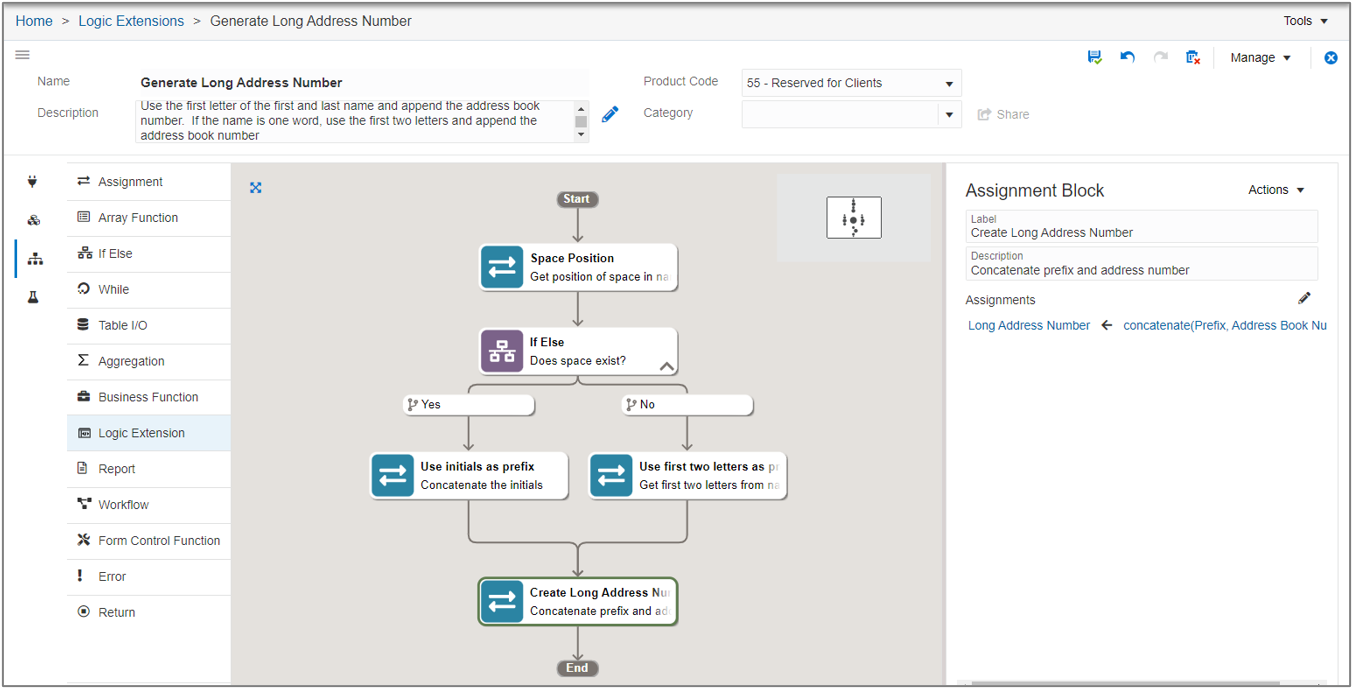Click the fit-to-screen expand icon on canvas

click(256, 187)
